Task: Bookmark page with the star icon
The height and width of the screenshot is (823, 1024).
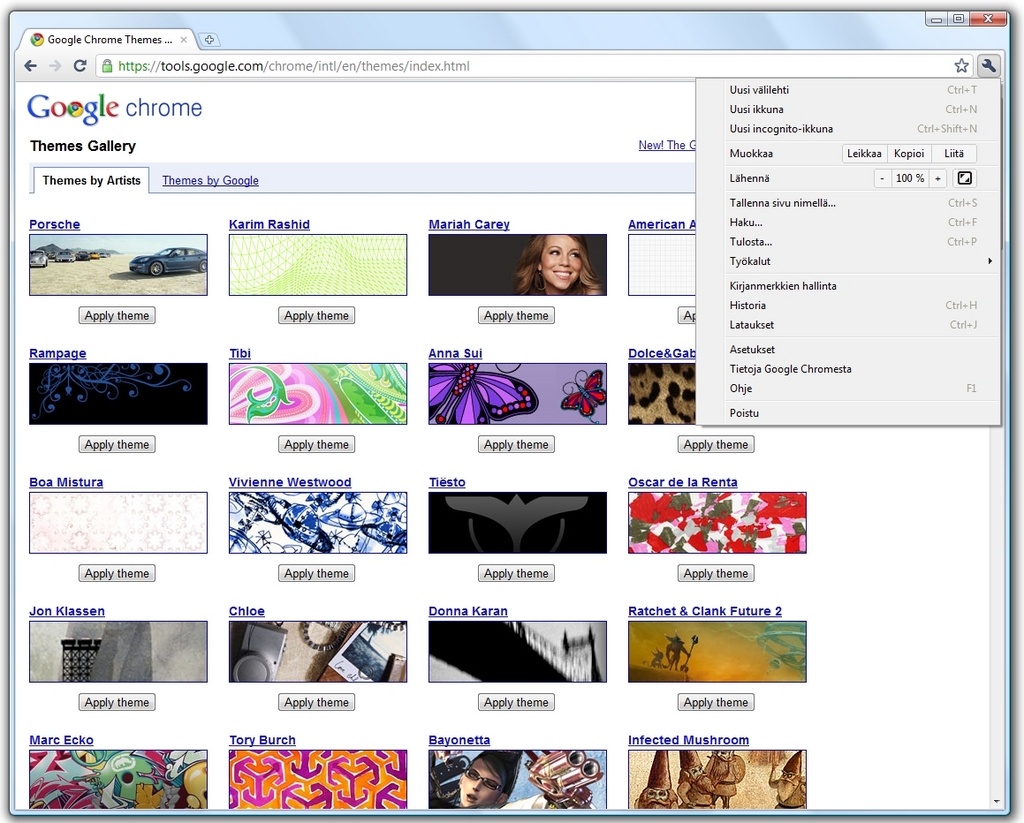Action: pyautogui.click(x=961, y=66)
